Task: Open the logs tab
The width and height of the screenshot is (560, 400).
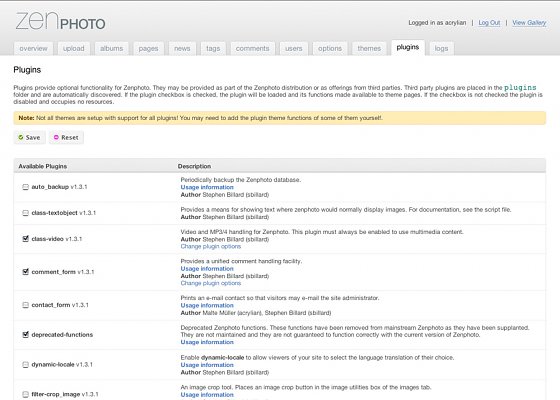Action: click(441, 49)
